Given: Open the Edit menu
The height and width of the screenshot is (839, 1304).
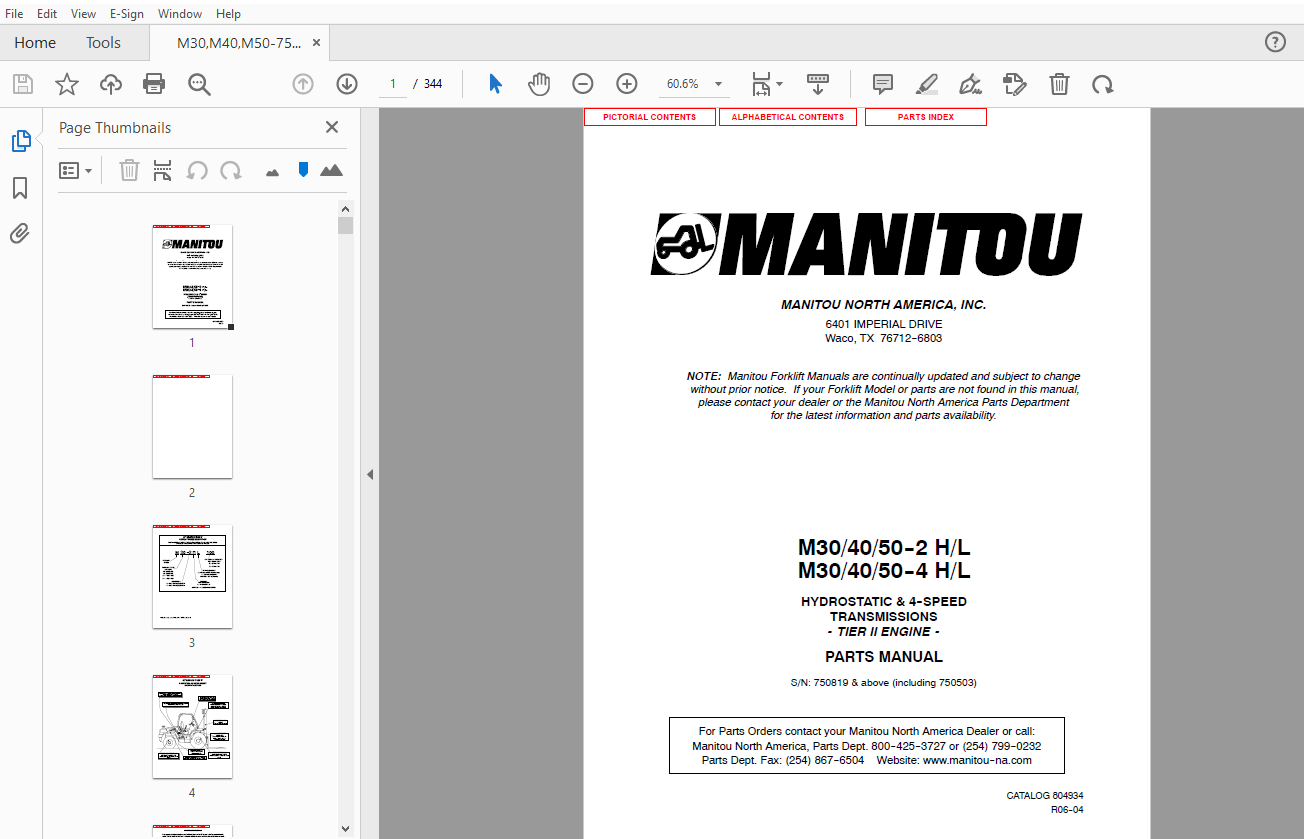Looking at the screenshot, I should tap(47, 14).
